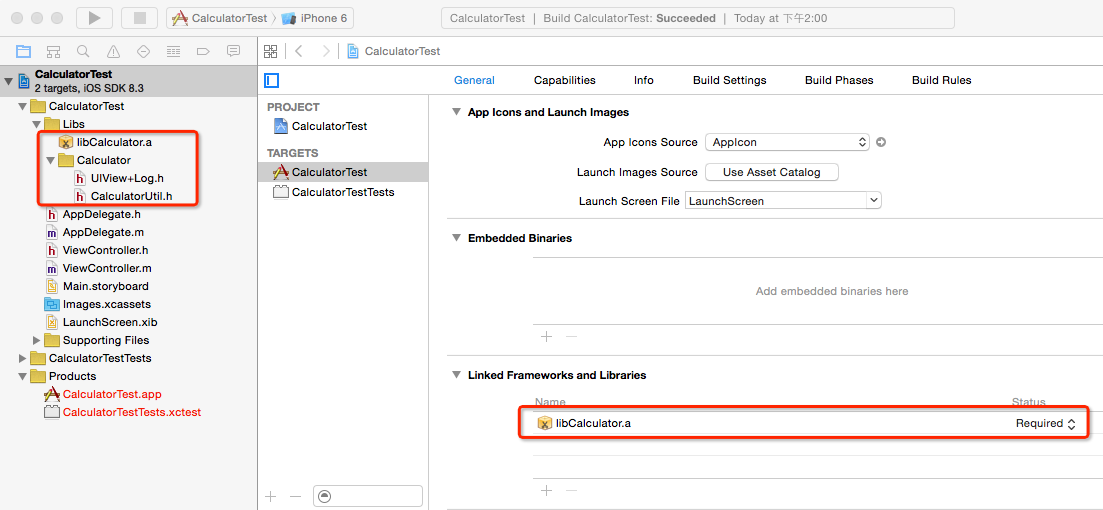Screen dimensions: 1103x510
Task: Click the related items grid icon
Action: 270,51
